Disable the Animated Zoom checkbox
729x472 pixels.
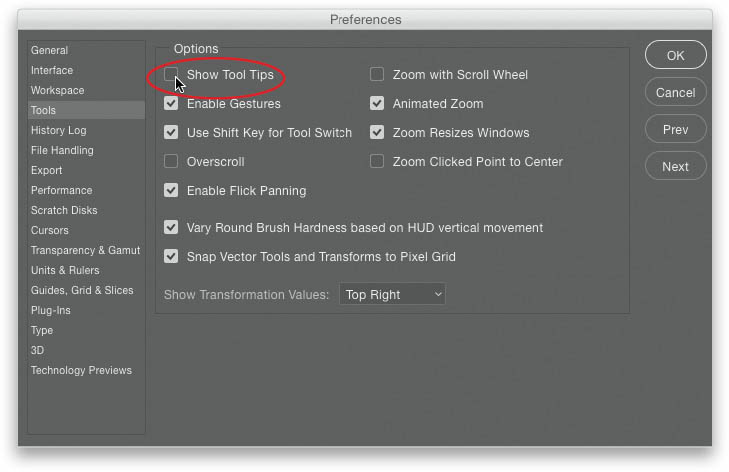[377, 104]
